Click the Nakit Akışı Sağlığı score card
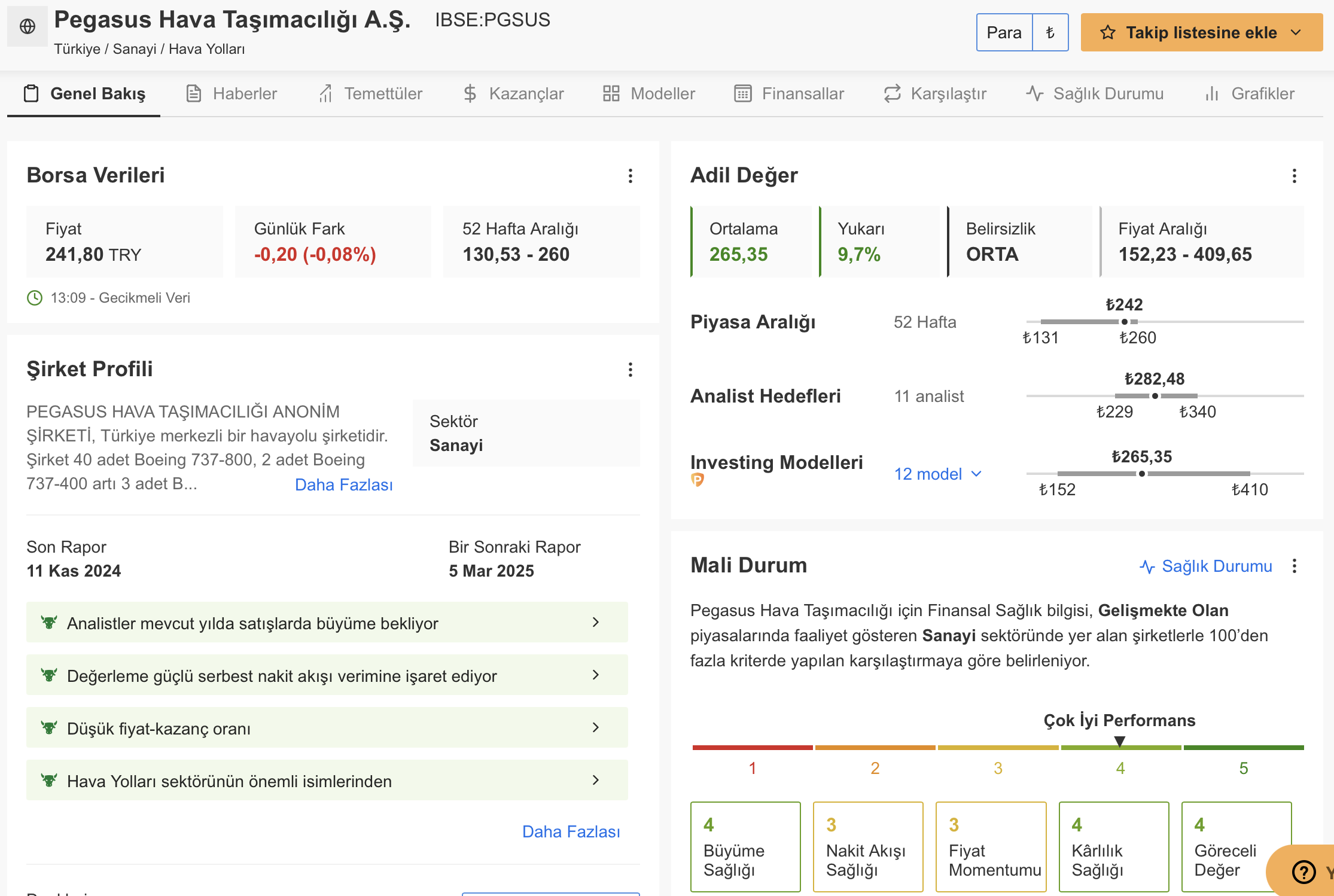Screen dimensions: 1334x896 (x=868, y=846)
